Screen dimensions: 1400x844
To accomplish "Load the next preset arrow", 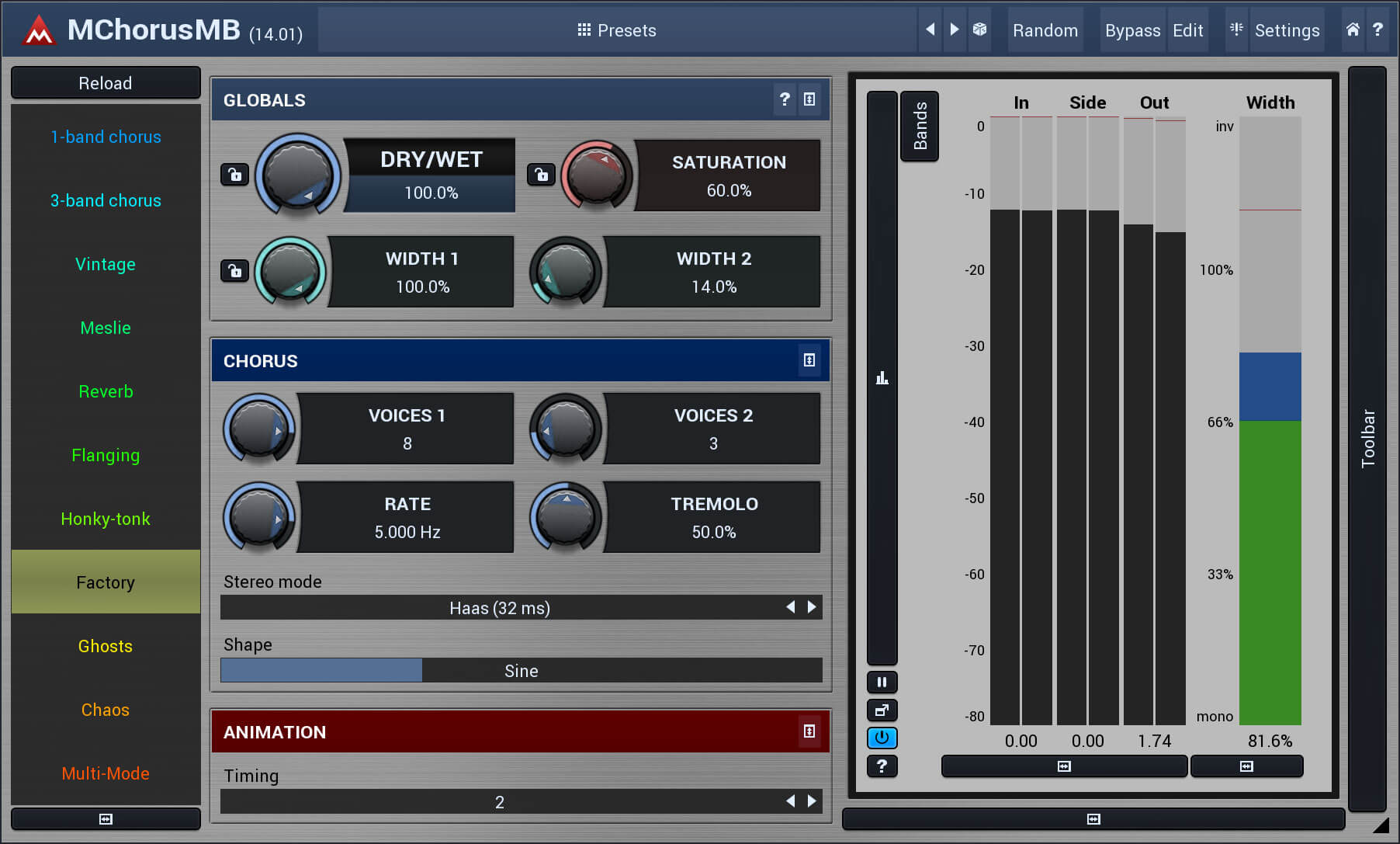I will click(x=955, y=30).
